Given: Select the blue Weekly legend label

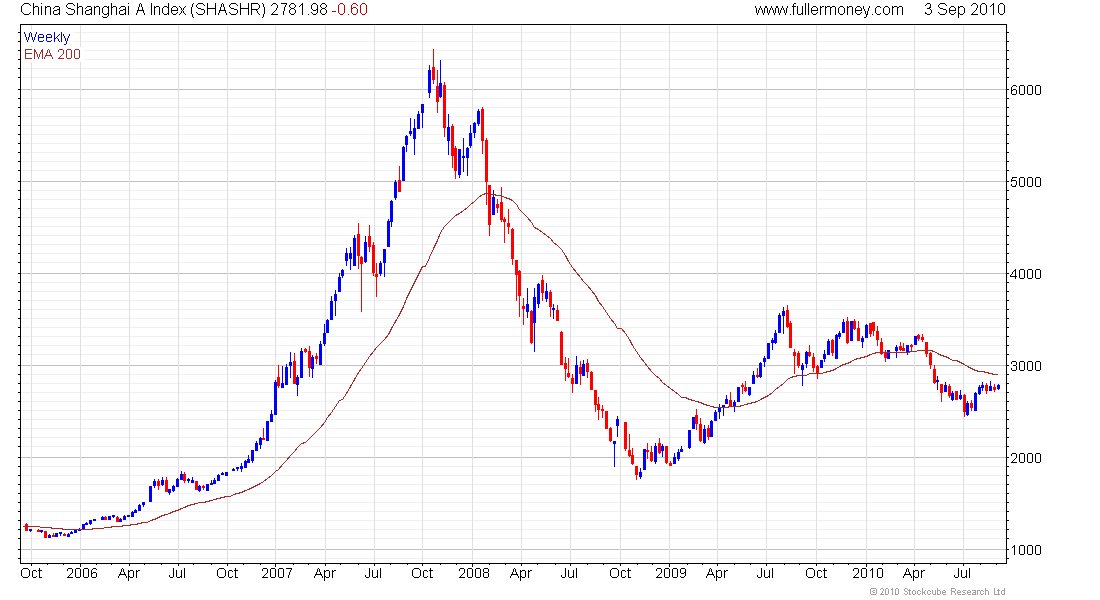Looking at the screenshot, I should [x=47, y=37].
